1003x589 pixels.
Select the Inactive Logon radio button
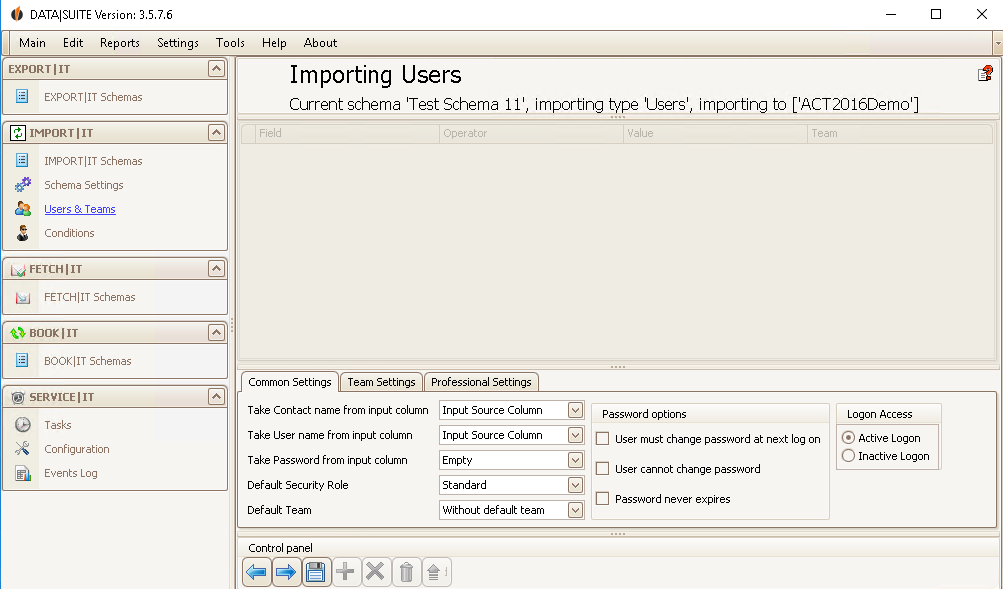[848, 456]
